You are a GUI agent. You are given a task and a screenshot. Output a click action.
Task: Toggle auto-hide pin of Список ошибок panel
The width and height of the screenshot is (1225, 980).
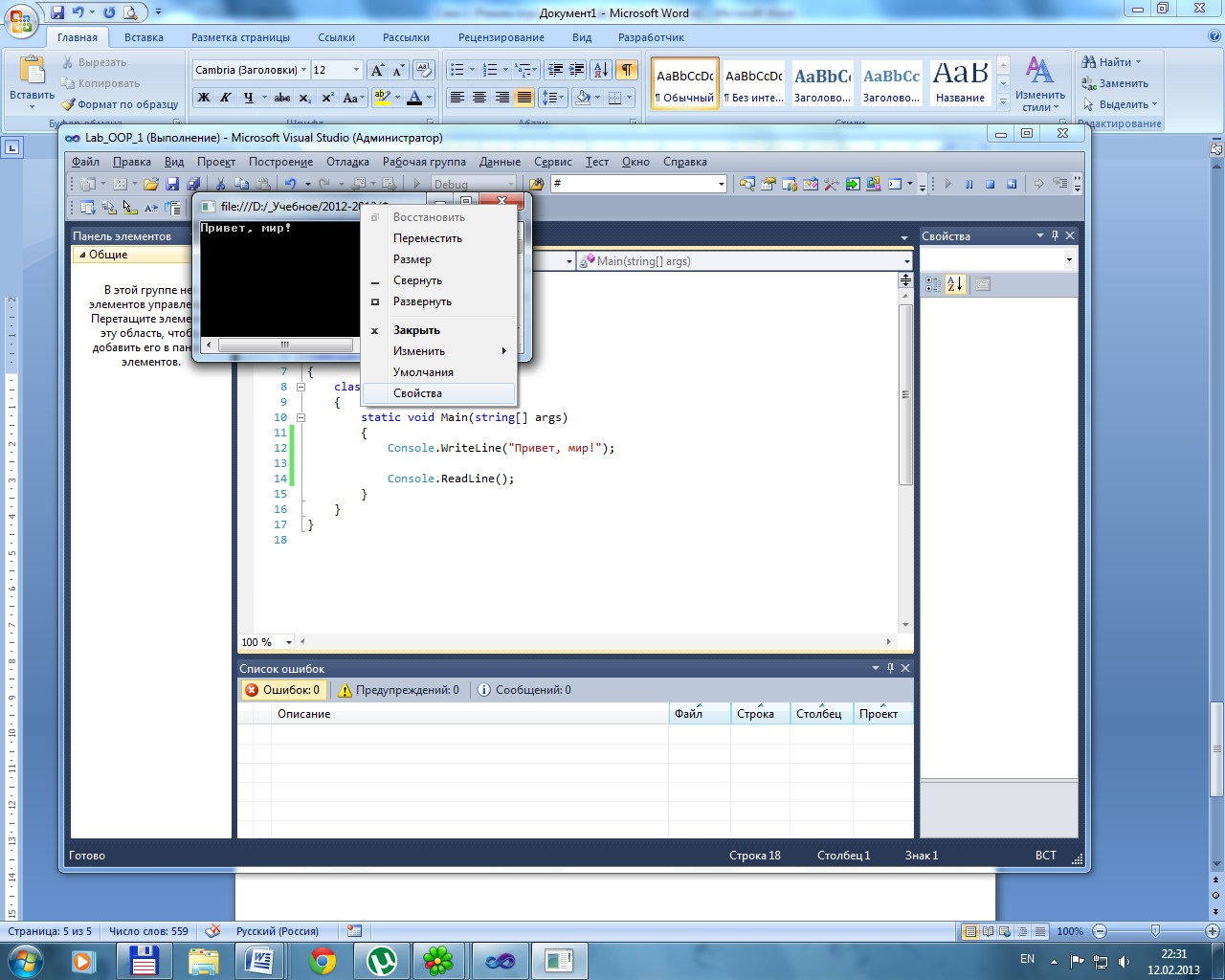890,668
